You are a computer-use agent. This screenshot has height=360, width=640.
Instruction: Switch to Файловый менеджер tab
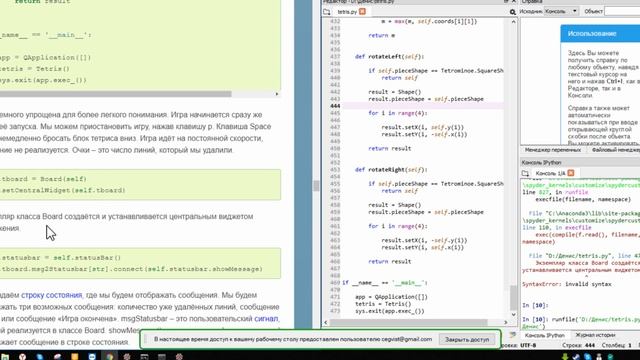tap(616, 150)
